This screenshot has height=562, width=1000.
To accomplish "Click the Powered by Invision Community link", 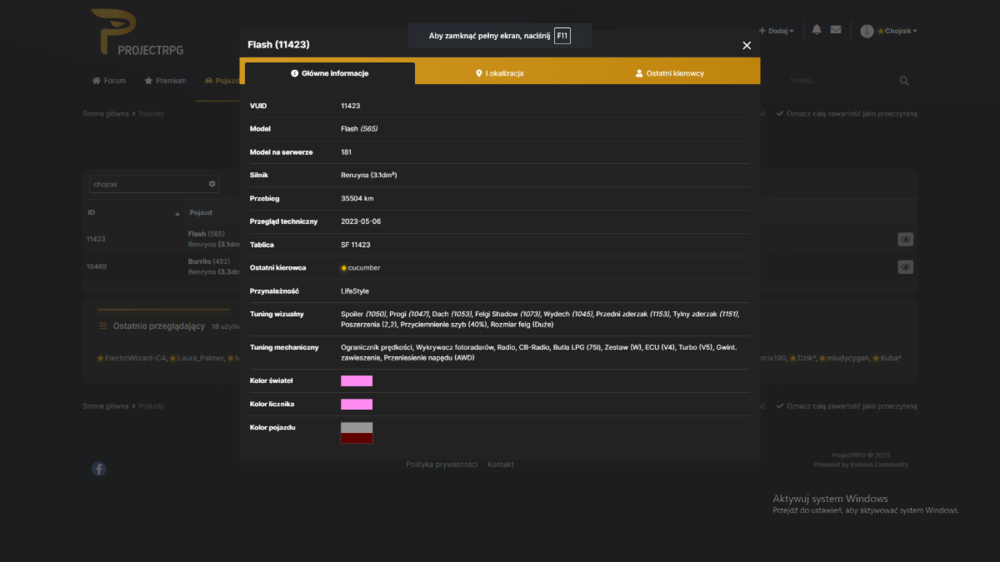I will [x=860, y=464].
